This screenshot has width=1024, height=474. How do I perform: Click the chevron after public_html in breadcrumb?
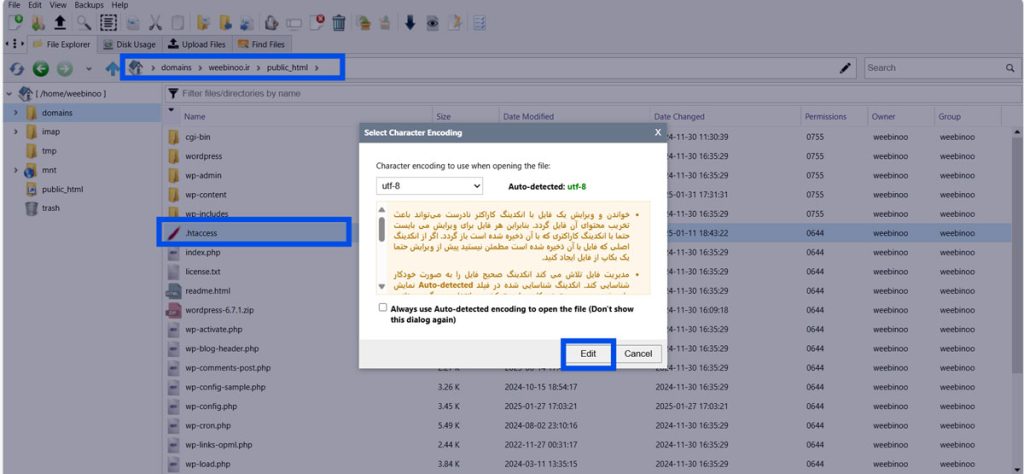(x=316, y=68)
